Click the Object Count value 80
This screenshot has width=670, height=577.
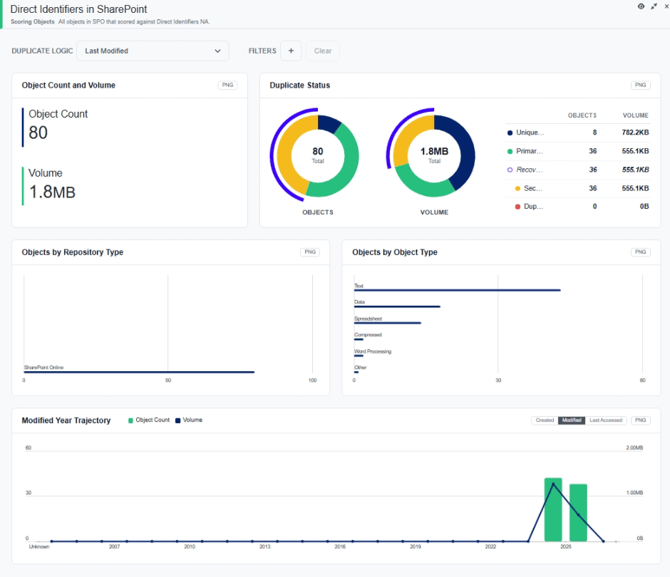coord(38,132)
